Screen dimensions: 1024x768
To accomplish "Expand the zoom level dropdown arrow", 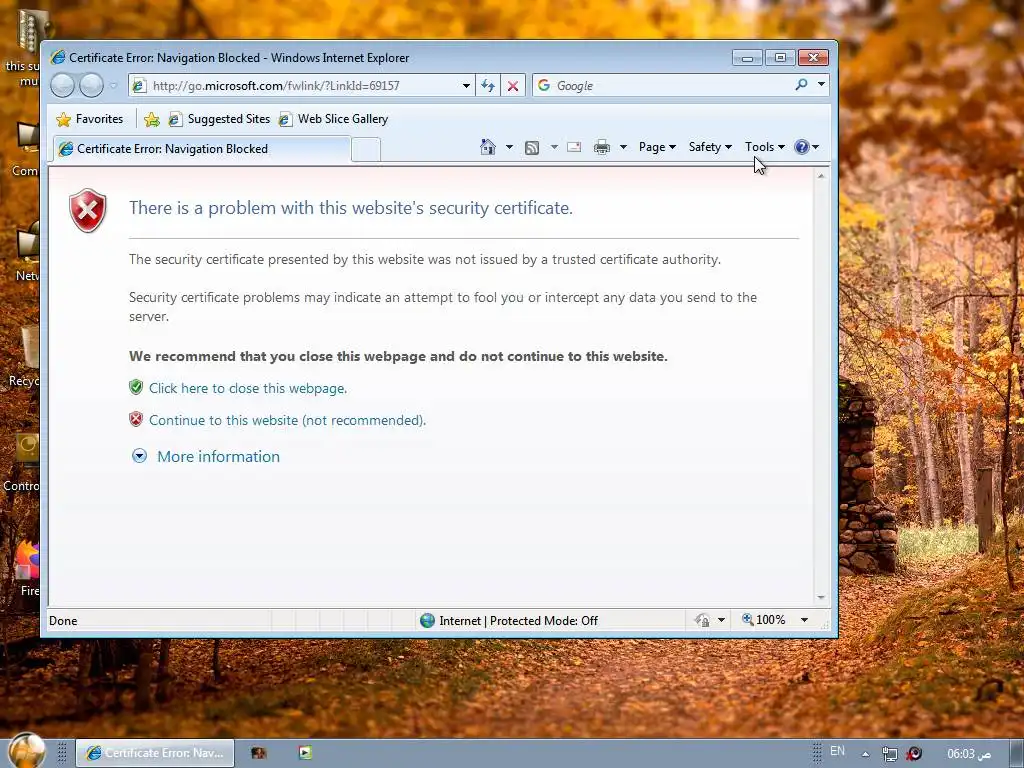I will pos(805,620).
